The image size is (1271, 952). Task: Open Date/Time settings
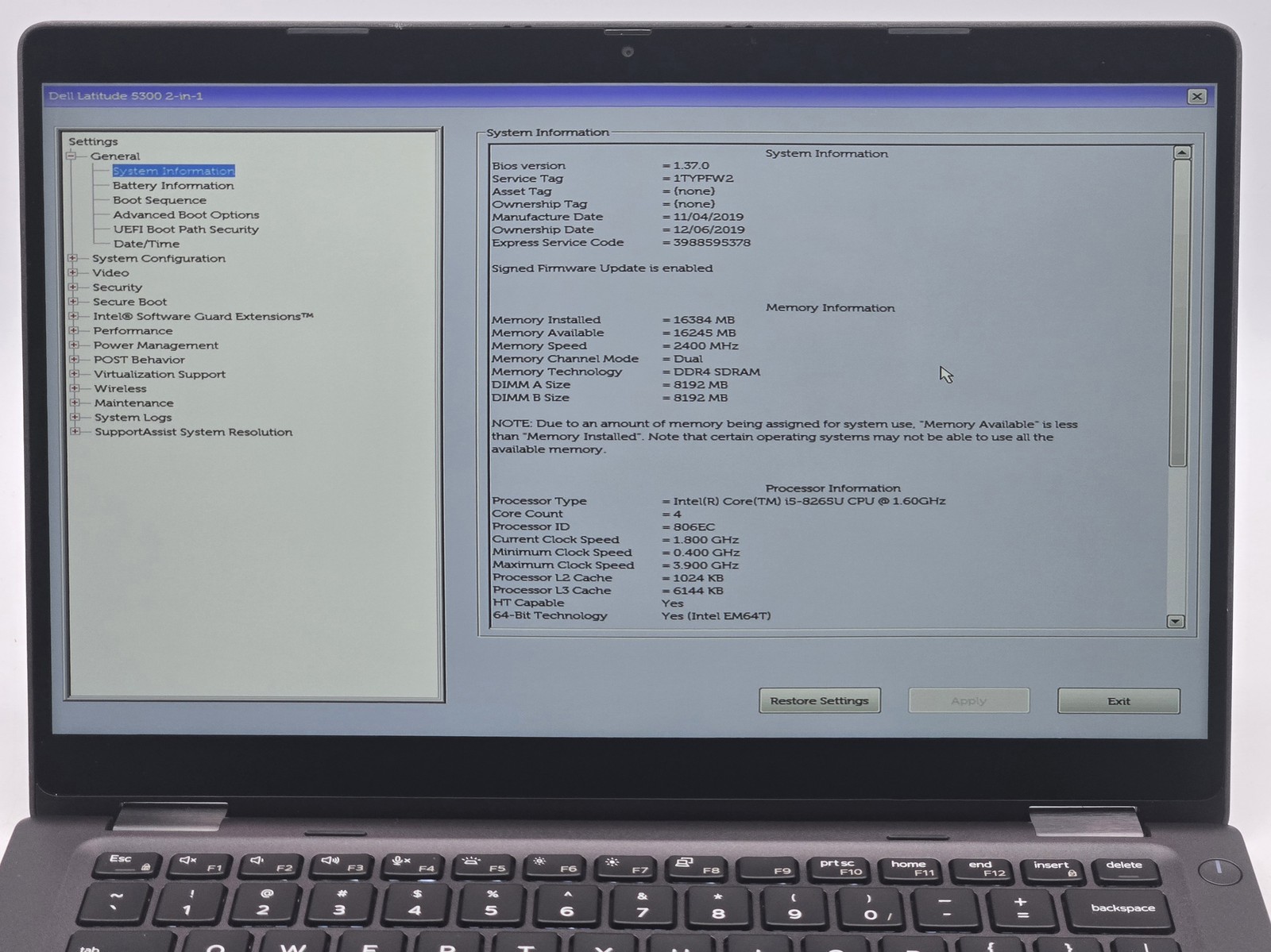pos(146,244)
